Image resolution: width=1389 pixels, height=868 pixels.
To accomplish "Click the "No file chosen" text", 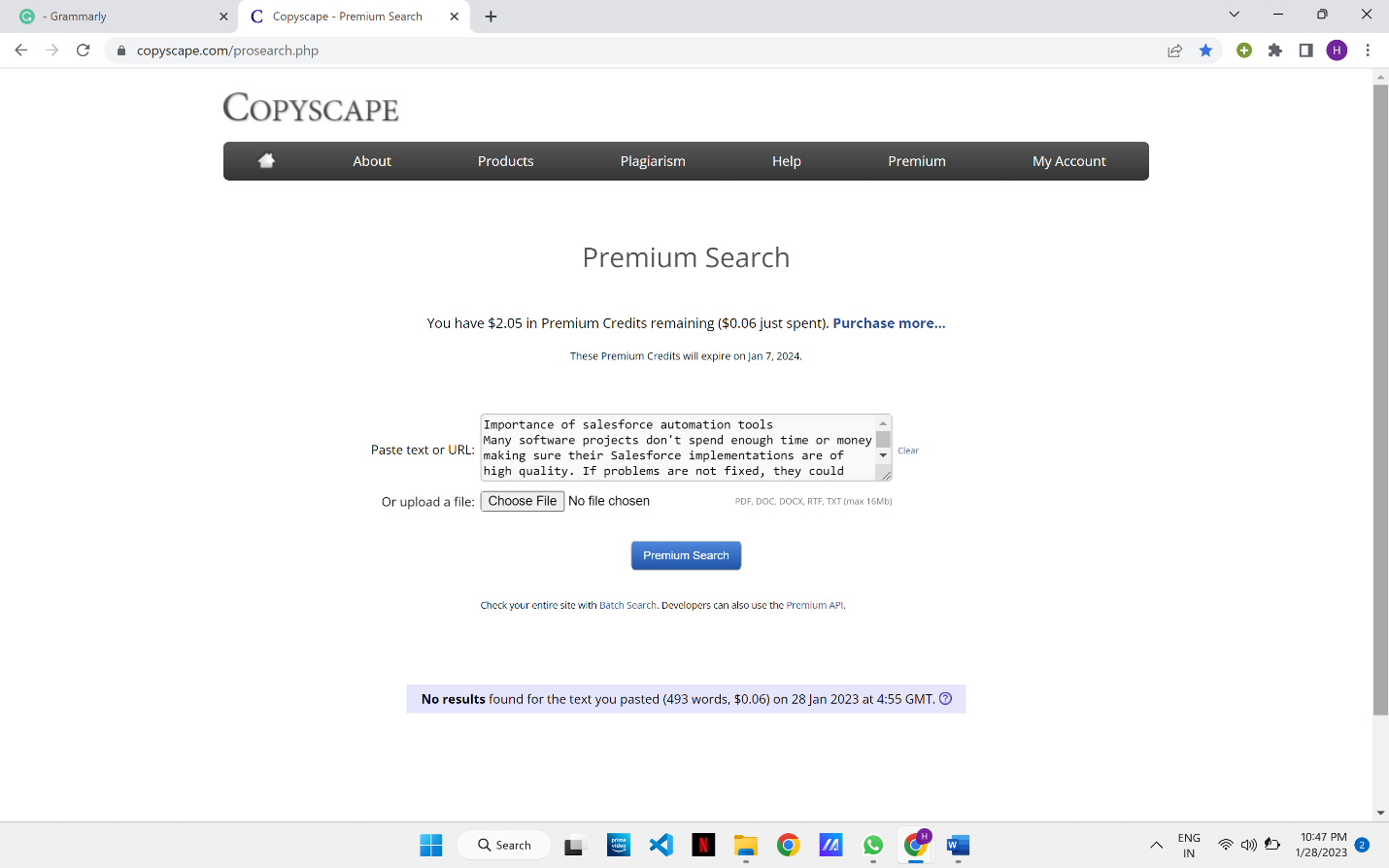I will coord(609,501).
